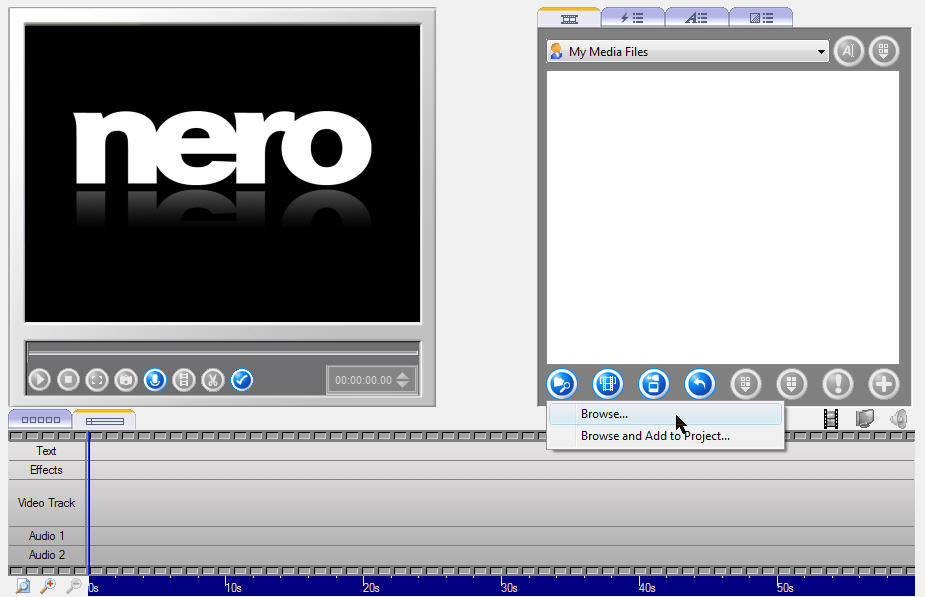Click the timecode field 00:00:00.00
The image size is (925, 597).
(x=363, y=380)
